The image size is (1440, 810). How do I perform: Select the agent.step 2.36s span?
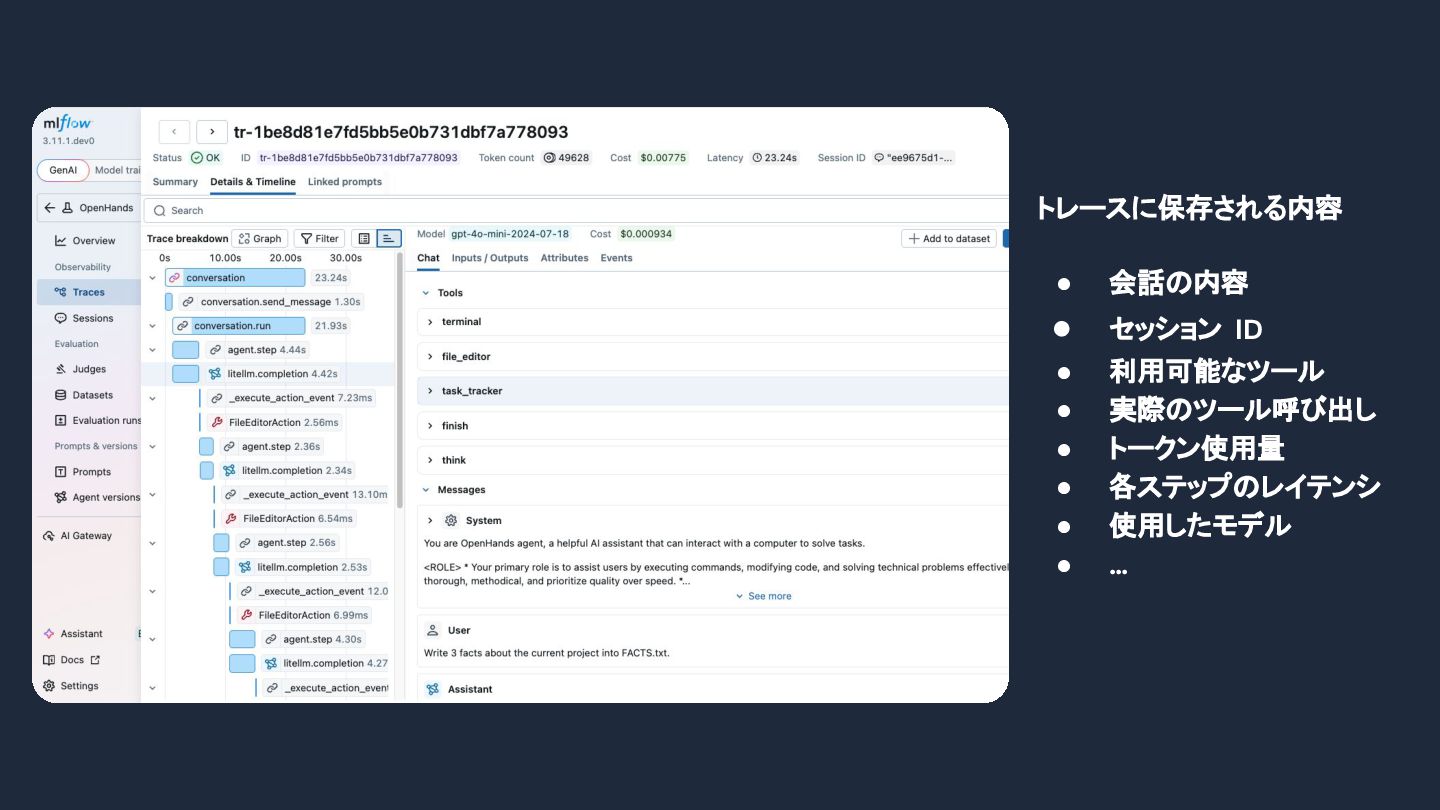pyautogui.click(x=272, y=447)
